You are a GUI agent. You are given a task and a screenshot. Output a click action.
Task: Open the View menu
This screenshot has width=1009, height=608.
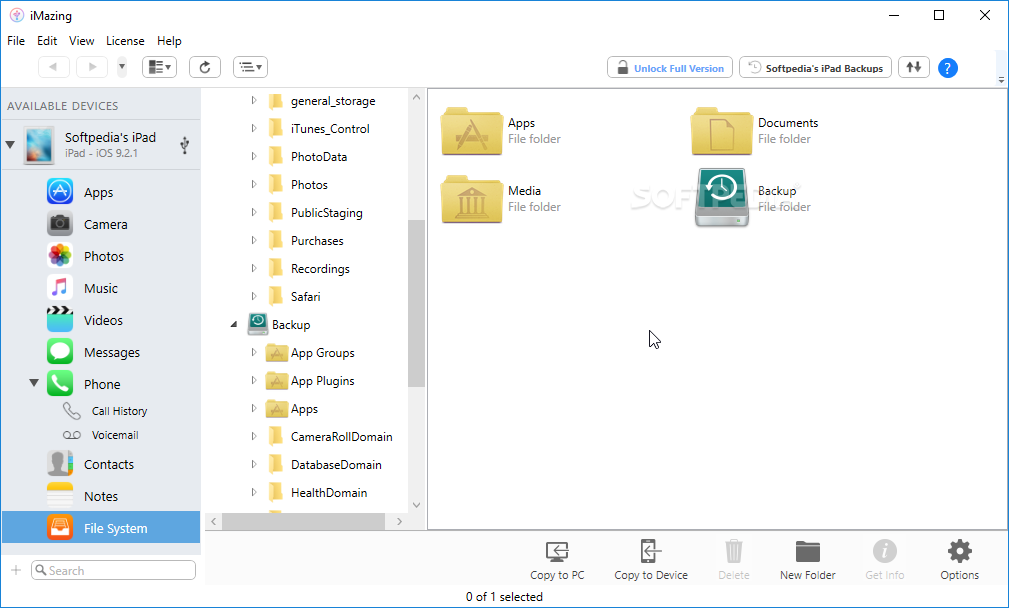tap(82, 41)
